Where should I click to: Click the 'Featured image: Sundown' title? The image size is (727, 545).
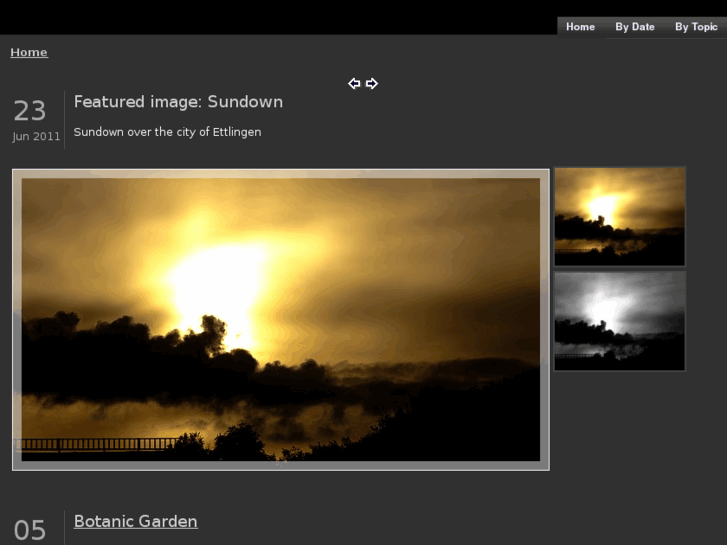pyautogui.click(x=178, y=102)
